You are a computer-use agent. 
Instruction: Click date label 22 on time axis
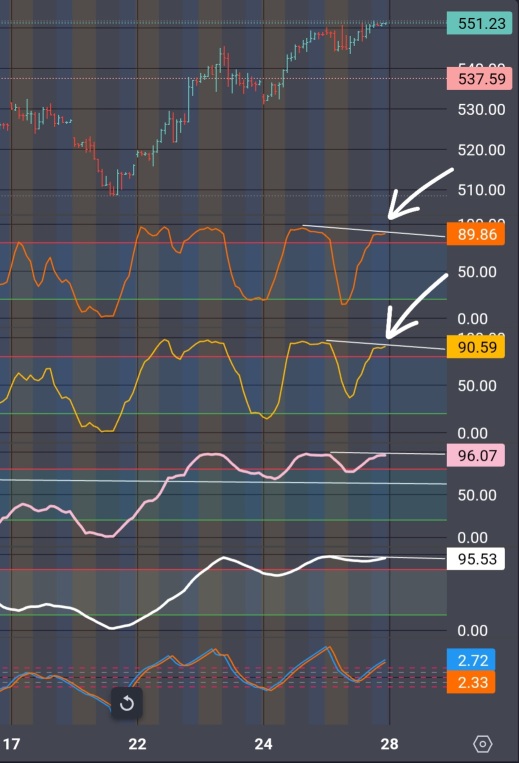[x=137, y=744]
